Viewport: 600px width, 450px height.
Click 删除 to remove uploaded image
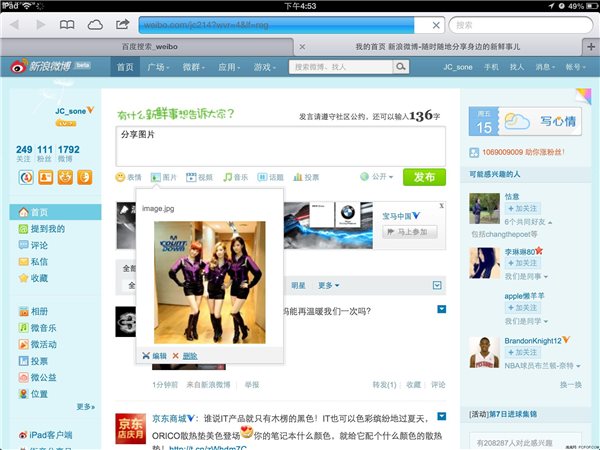point(185,356)
